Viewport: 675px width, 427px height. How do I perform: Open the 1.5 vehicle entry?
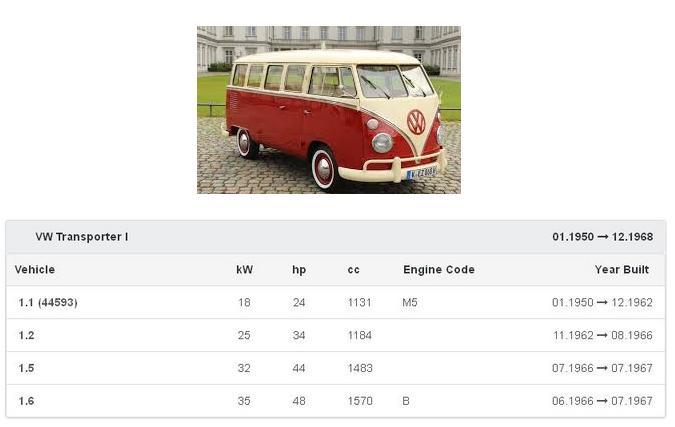coord(26,368)
